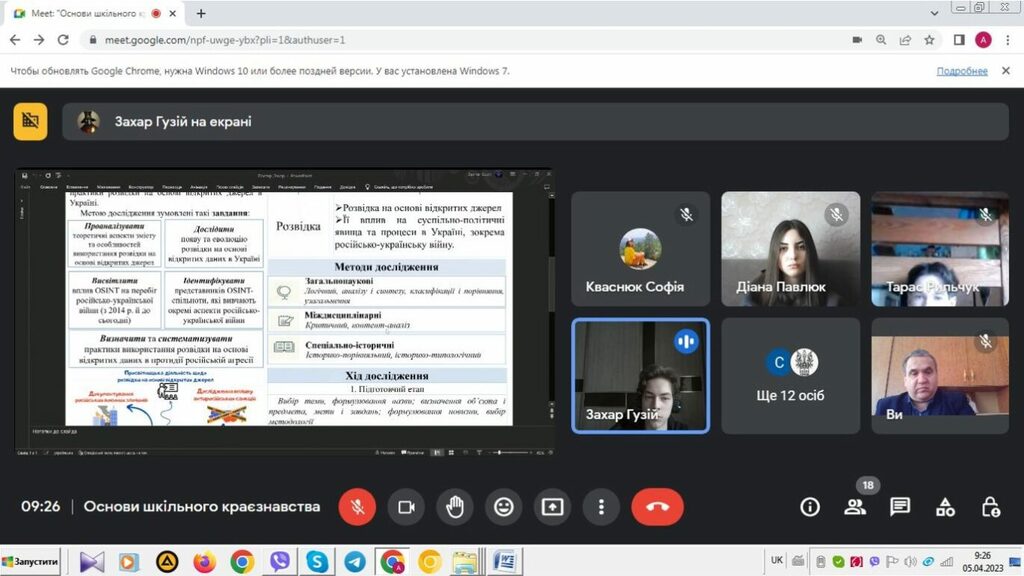
Task: Open the in-call chat panel
Action: 900,507
